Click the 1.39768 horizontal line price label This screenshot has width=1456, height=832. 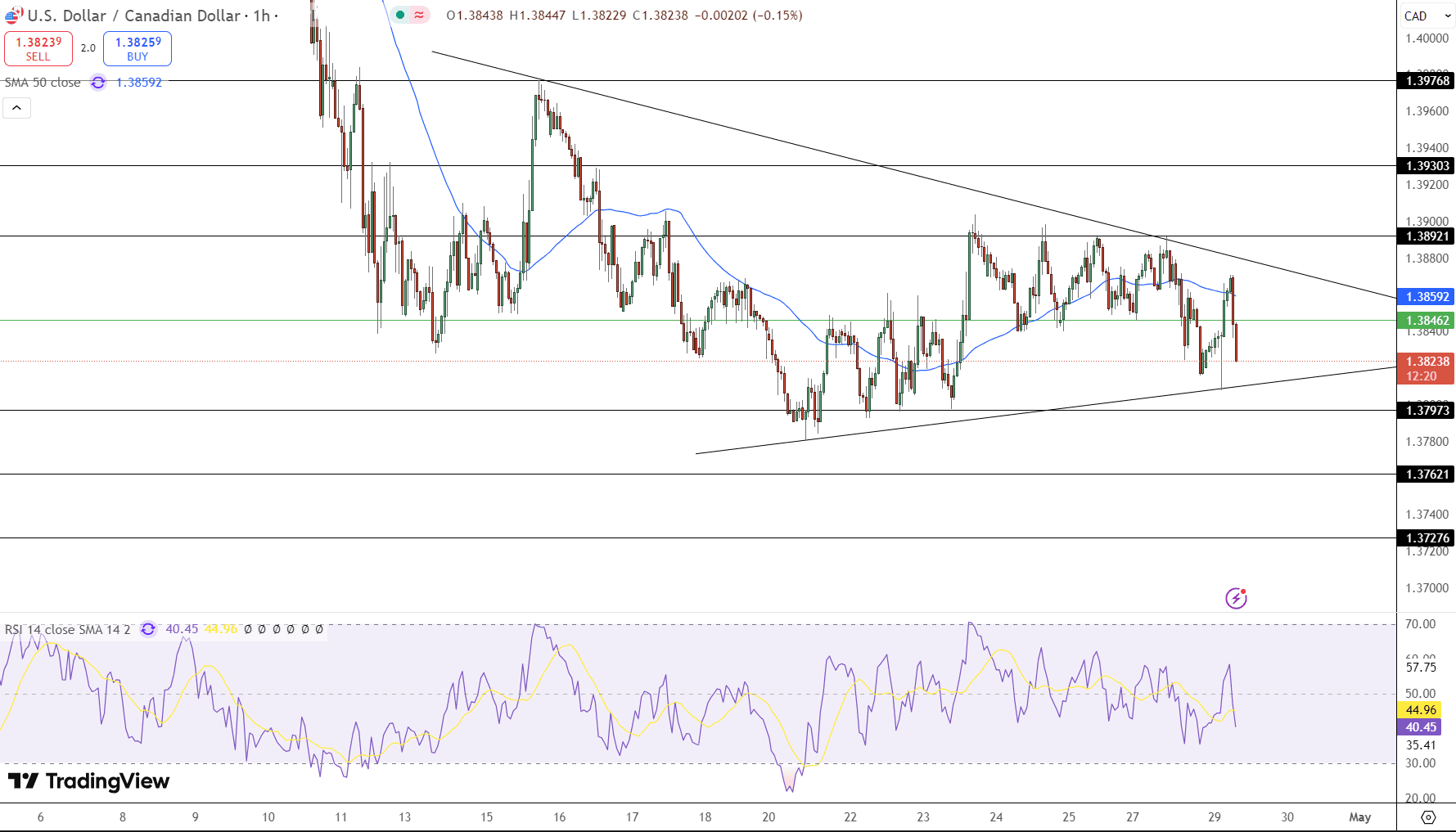click(x=1427, y=80)
